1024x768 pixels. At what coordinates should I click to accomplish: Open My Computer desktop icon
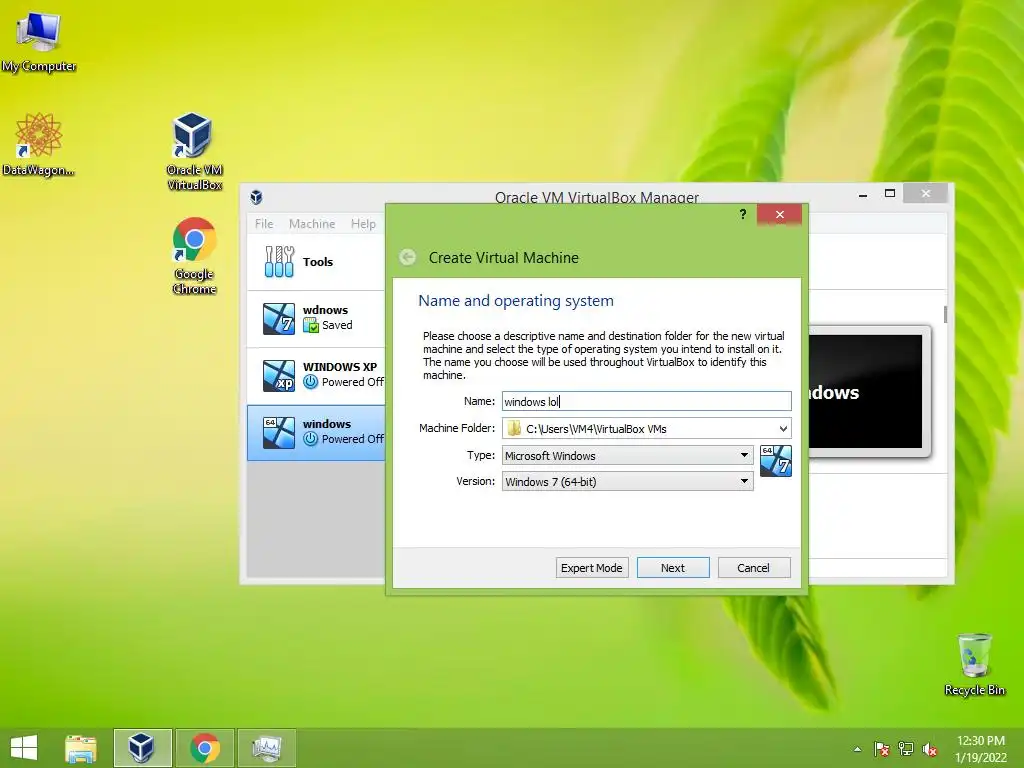(x=39, y=40)
